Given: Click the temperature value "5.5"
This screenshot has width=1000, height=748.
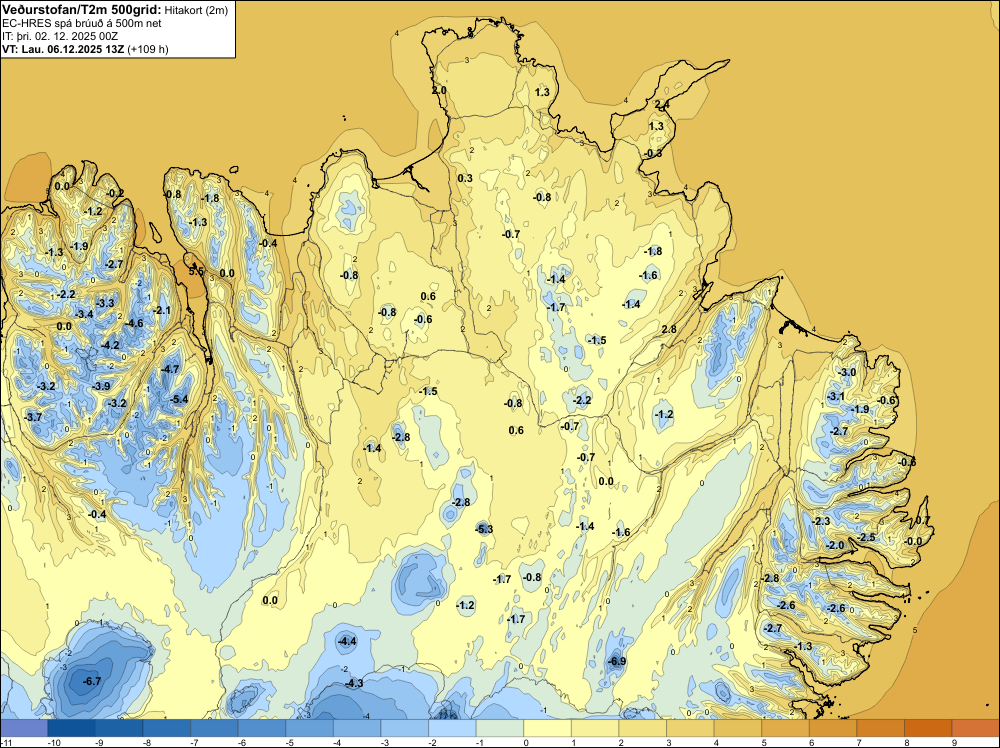Looking at the screenshot, I should 196,271.
